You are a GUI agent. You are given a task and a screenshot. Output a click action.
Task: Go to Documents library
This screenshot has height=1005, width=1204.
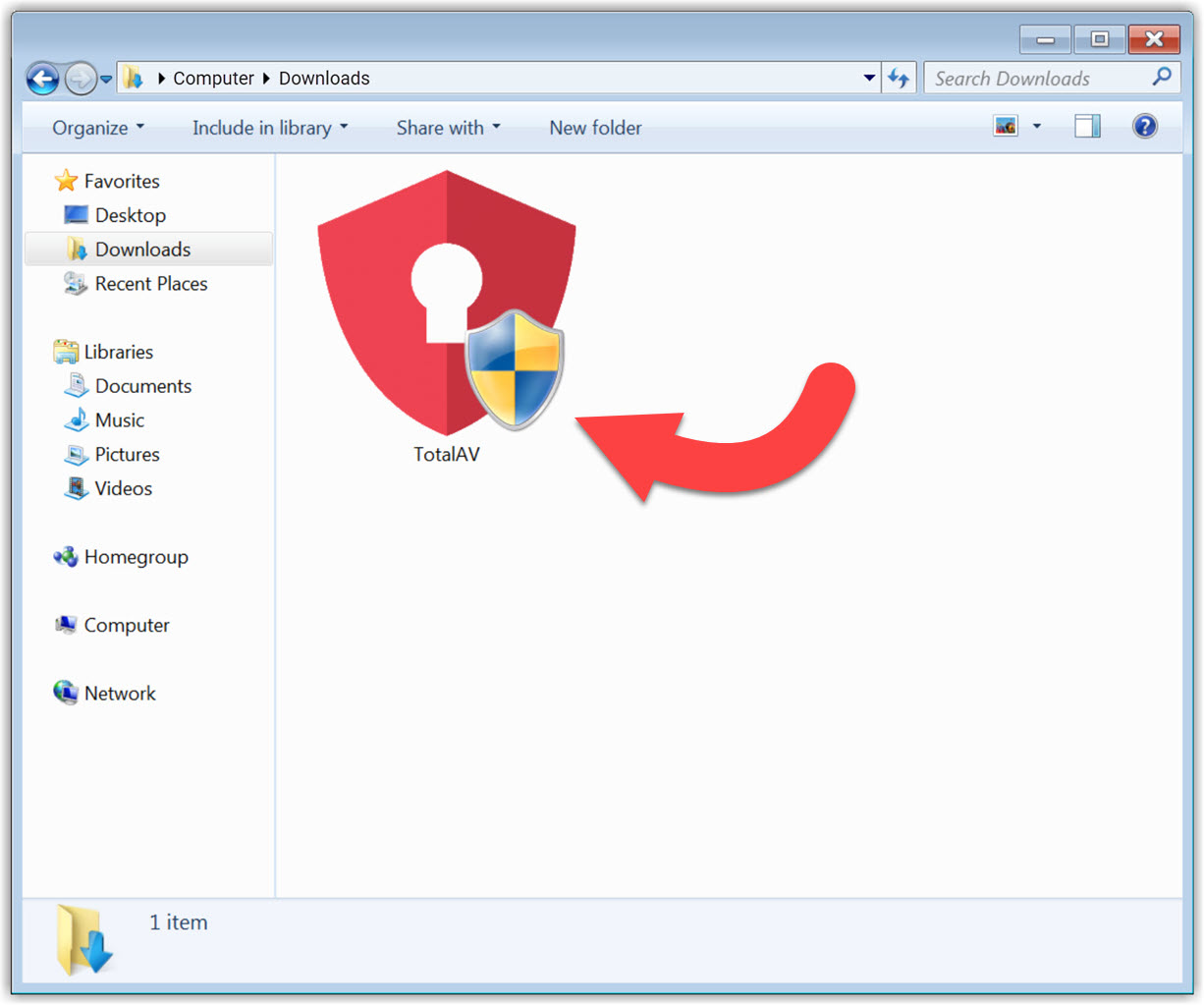142,386
